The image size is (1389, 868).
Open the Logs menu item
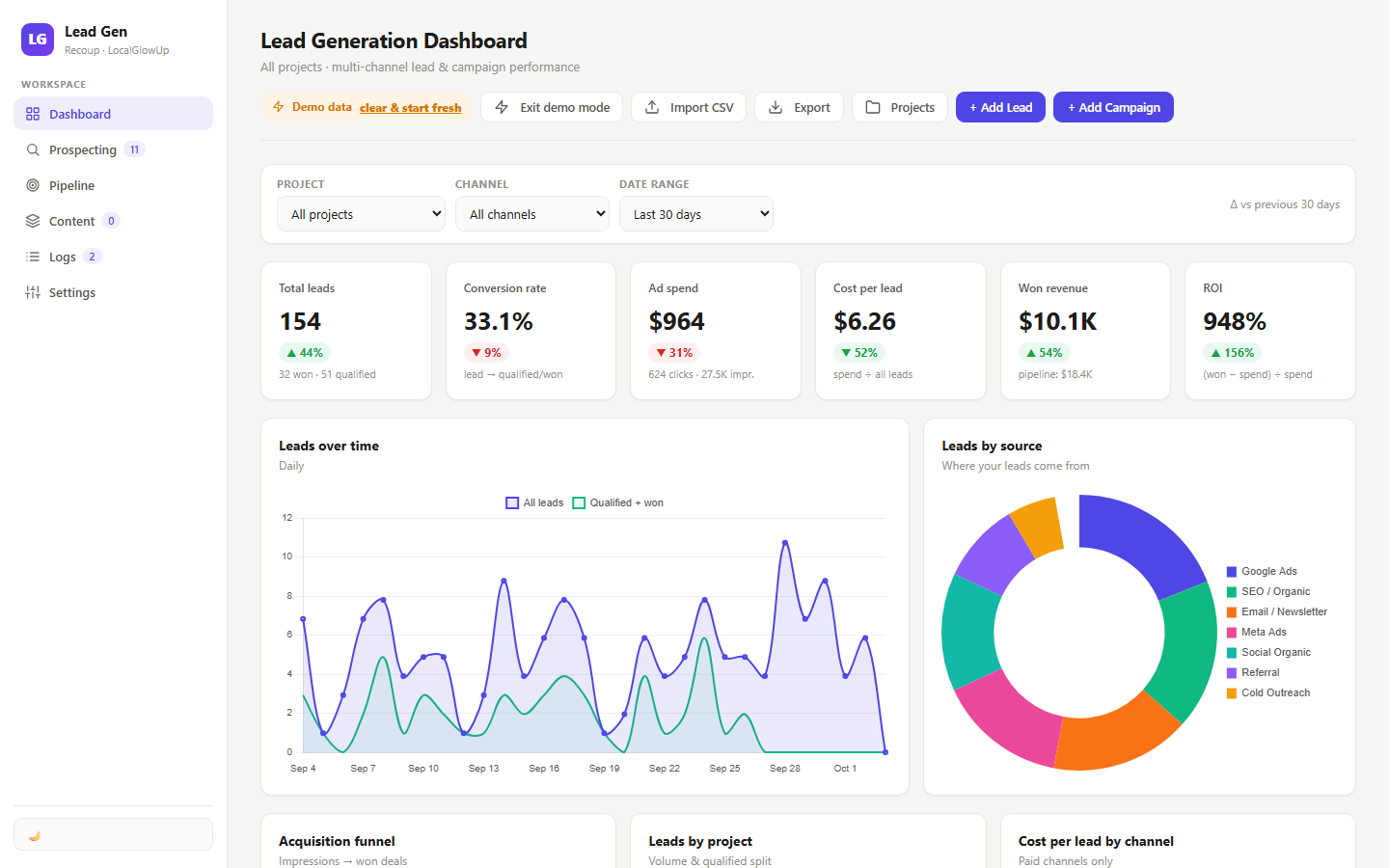pyautogui.click(x=113, y=257)
